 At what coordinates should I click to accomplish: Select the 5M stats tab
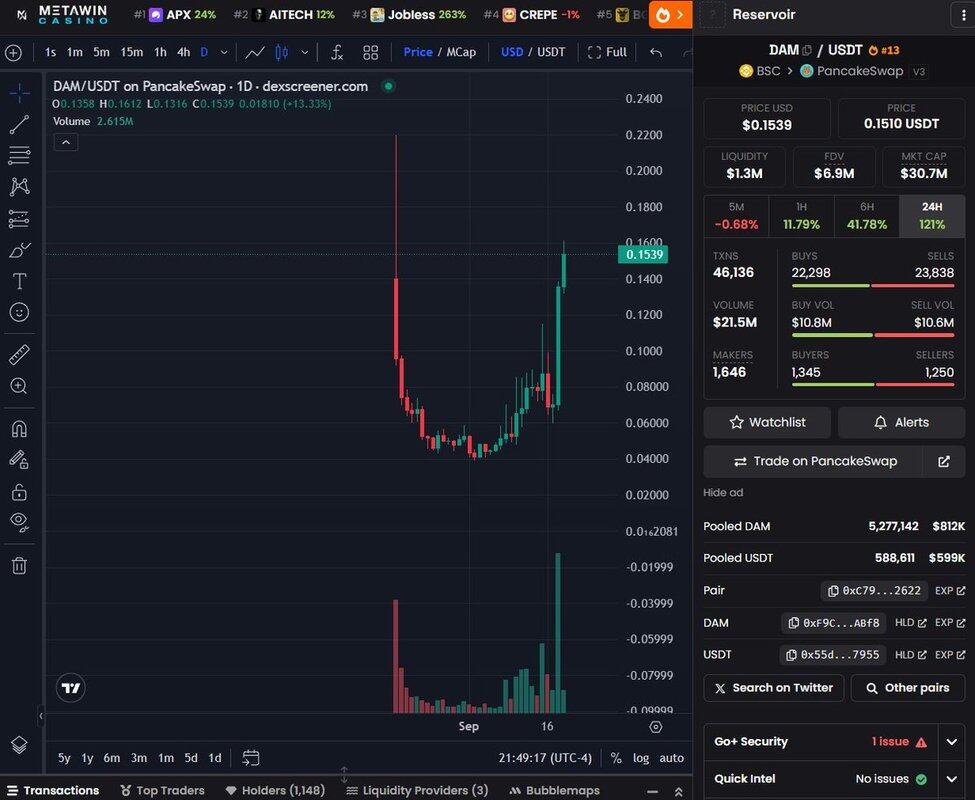coord(736,216)
